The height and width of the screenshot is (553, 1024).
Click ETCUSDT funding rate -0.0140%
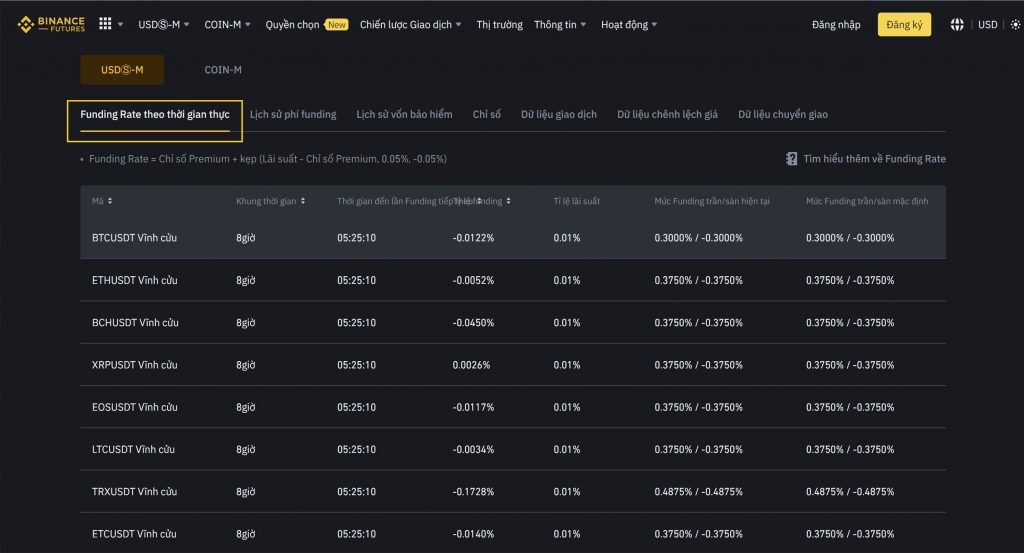coord(473,534)
